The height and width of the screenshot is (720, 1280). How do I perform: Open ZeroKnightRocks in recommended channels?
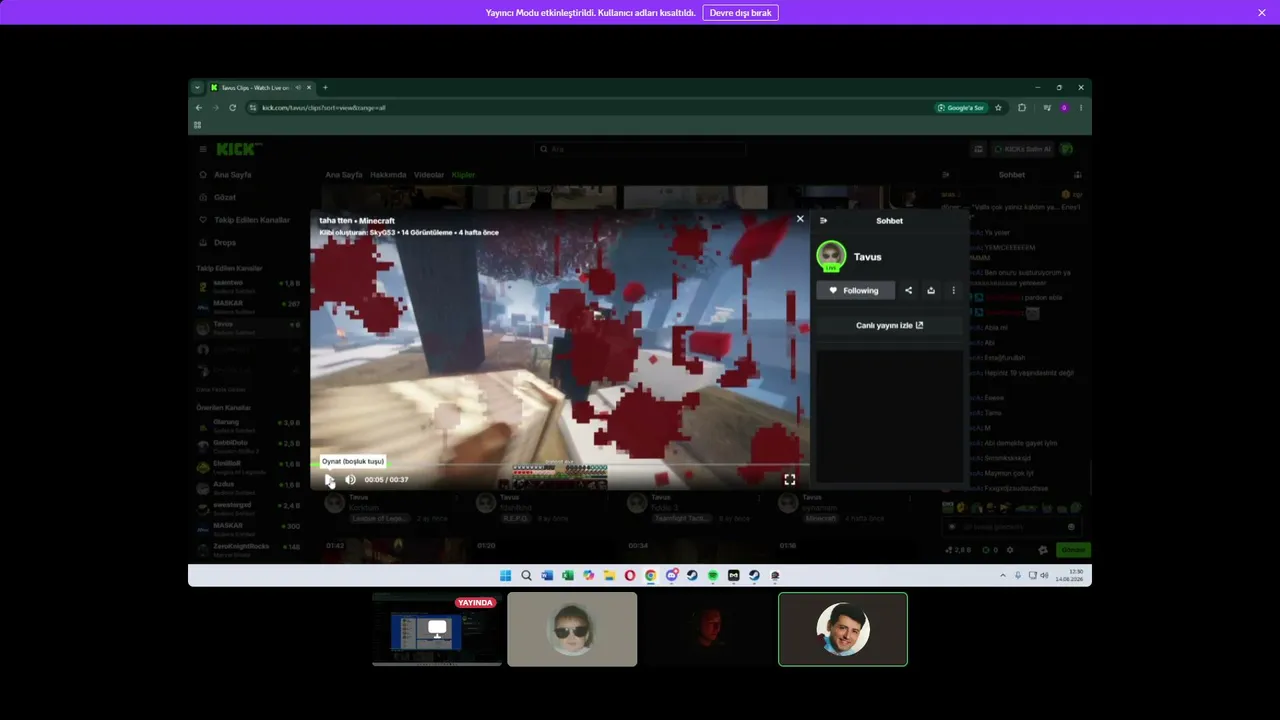coord(249,549)
